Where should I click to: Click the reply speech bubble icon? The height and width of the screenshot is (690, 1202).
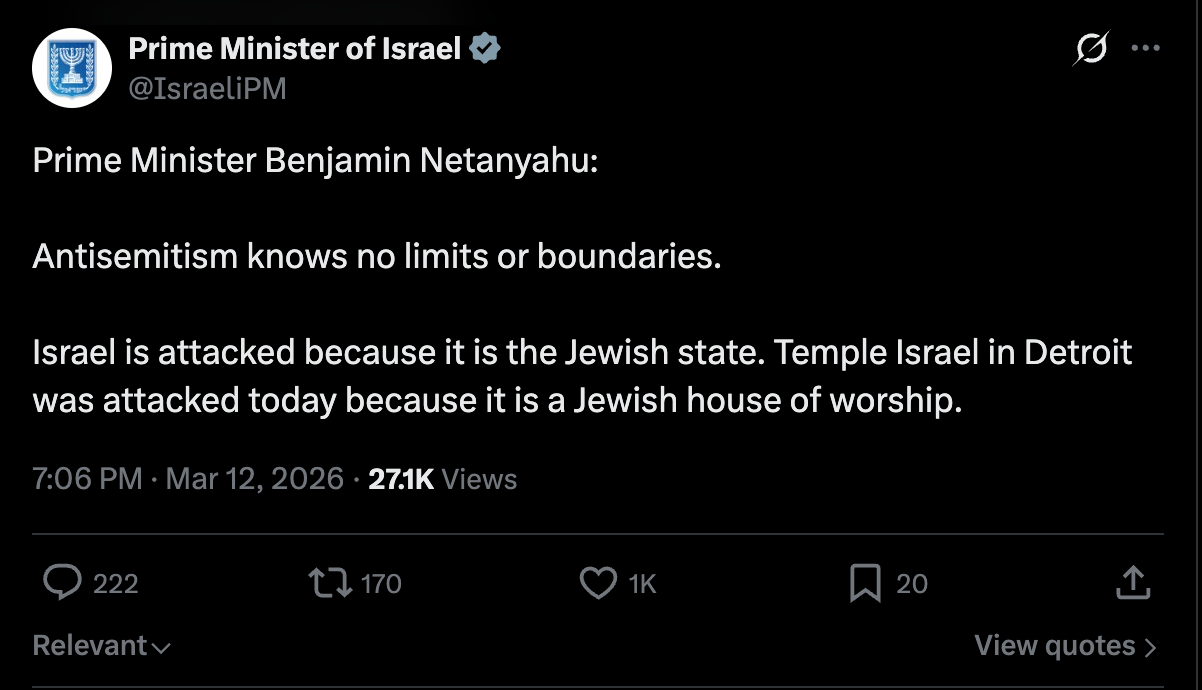63,582
